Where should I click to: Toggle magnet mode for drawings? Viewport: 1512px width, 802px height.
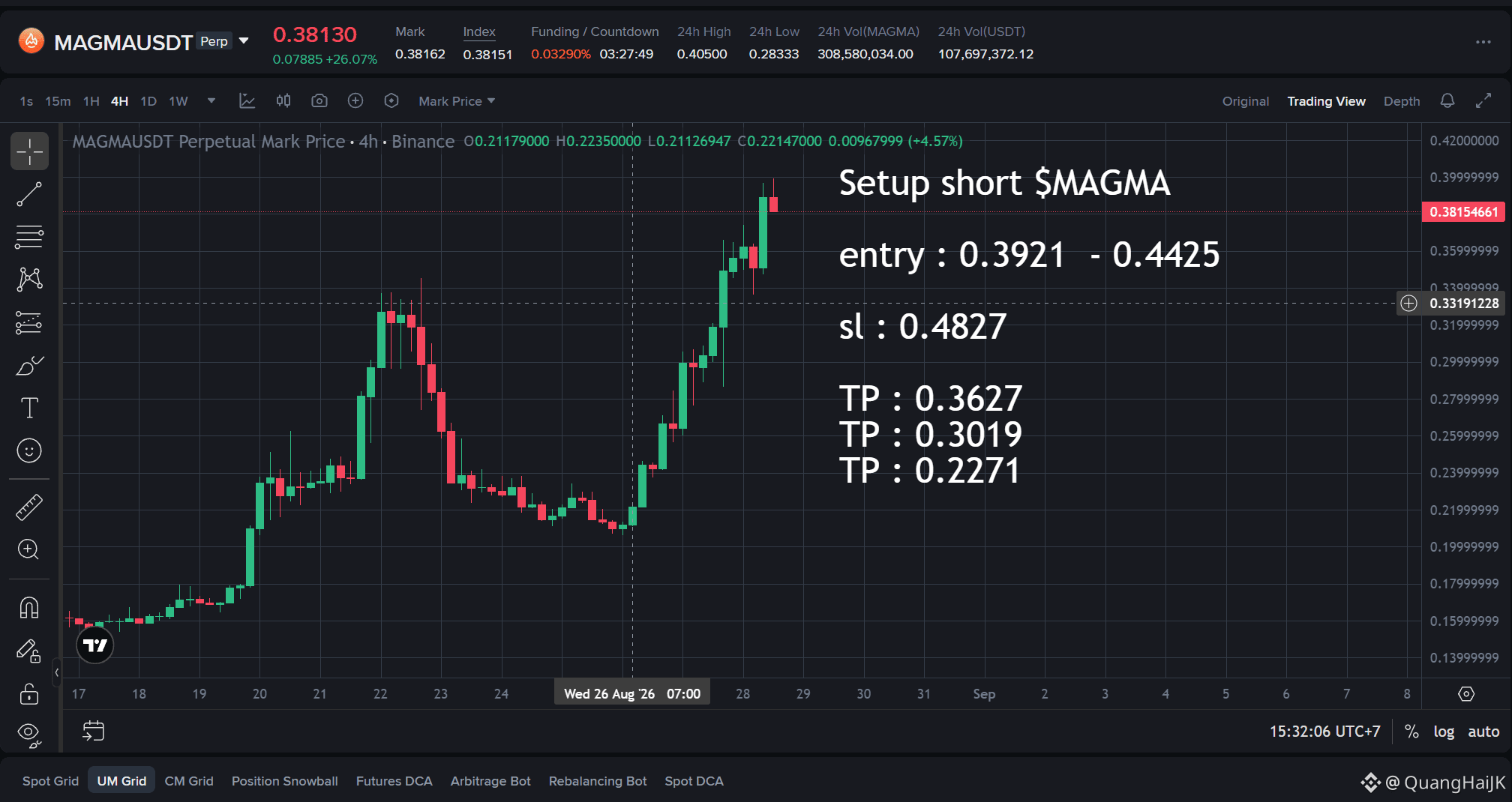click(x=29, y=607)
